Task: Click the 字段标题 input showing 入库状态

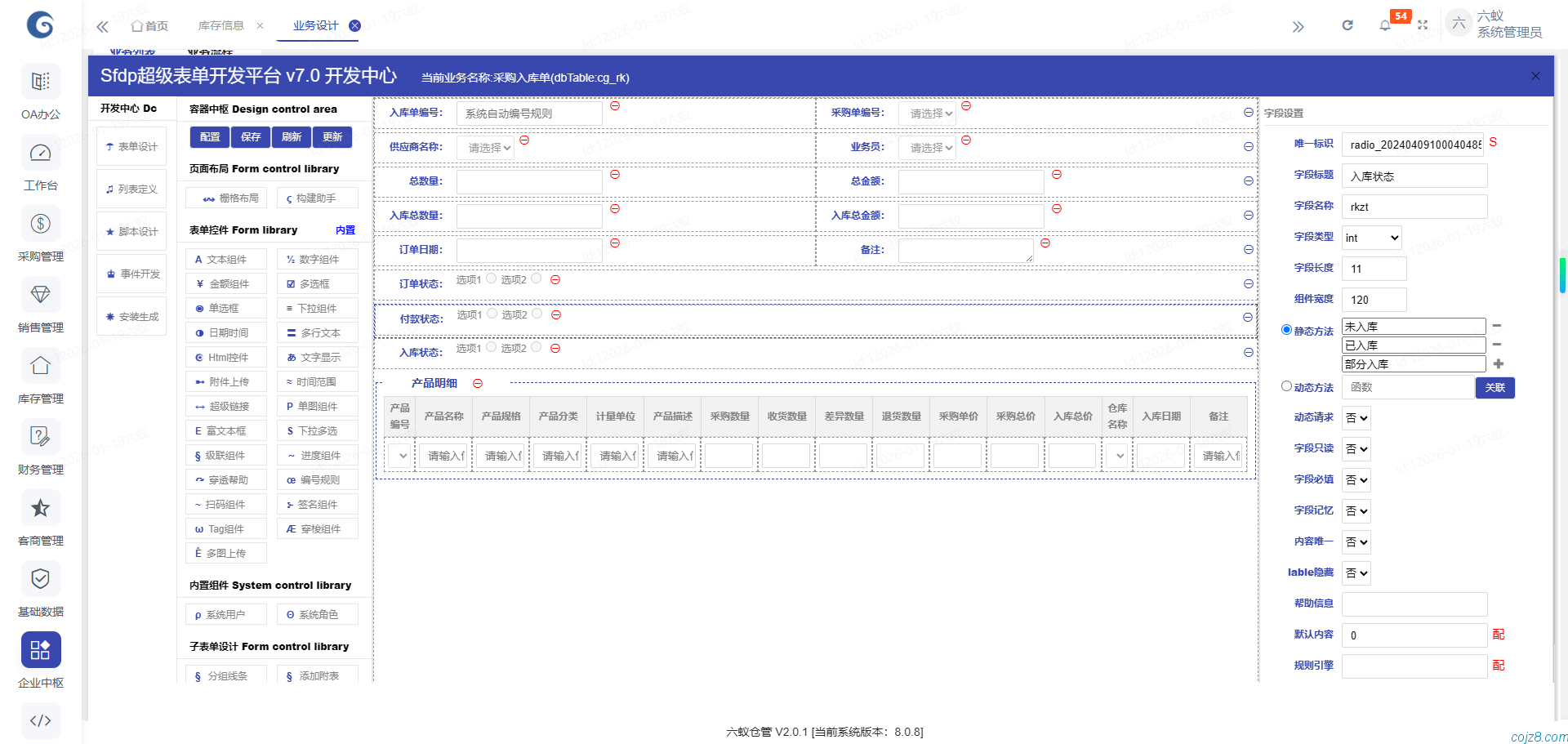Action: pyautogui.click(x=1414, y=175)
